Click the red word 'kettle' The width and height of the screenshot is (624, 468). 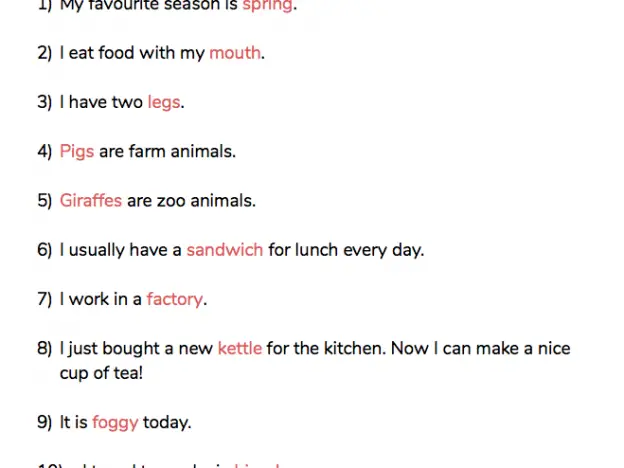tap(240, 348)
